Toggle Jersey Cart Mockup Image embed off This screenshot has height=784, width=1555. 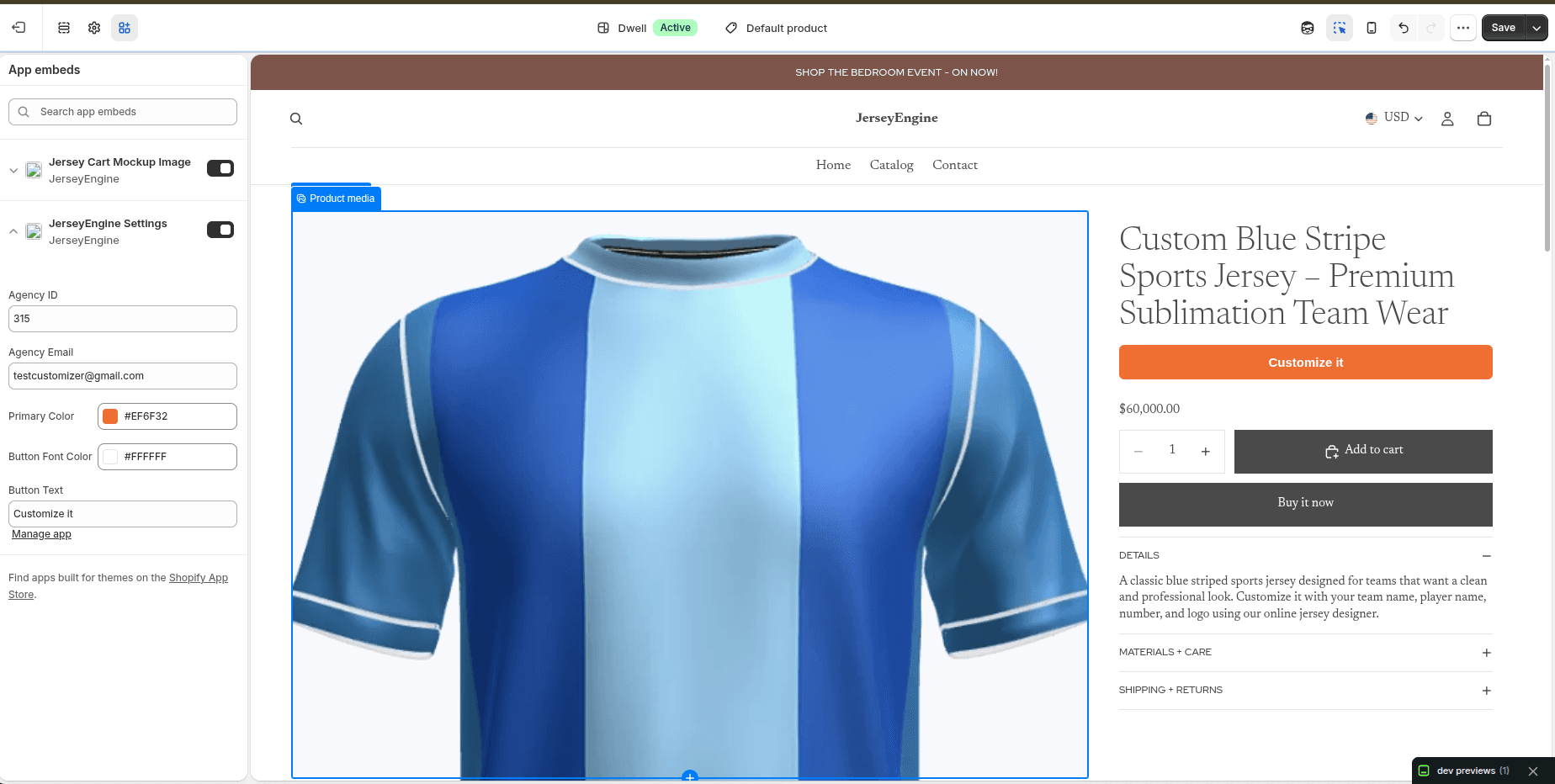(x=220, y=168)
